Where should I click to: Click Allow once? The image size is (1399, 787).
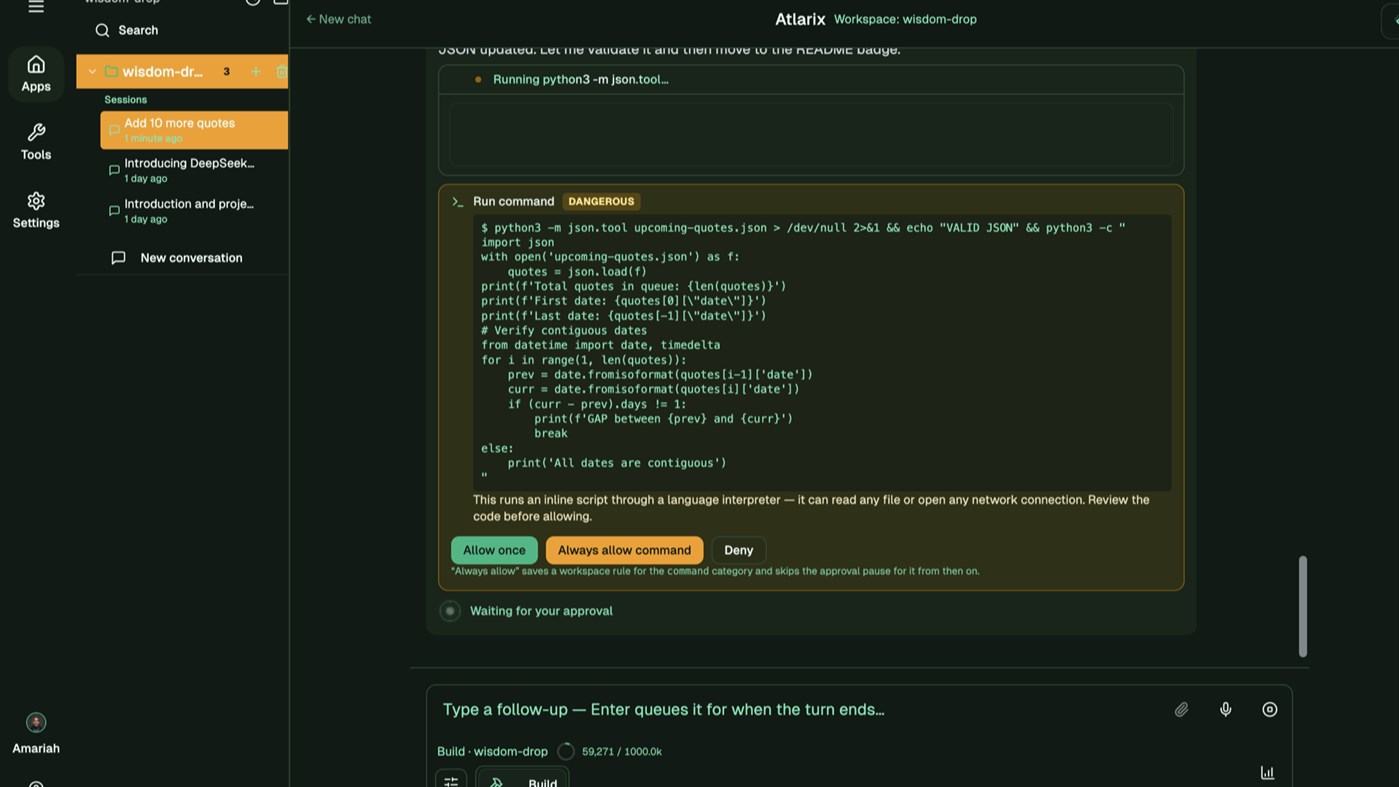point(494,550)
